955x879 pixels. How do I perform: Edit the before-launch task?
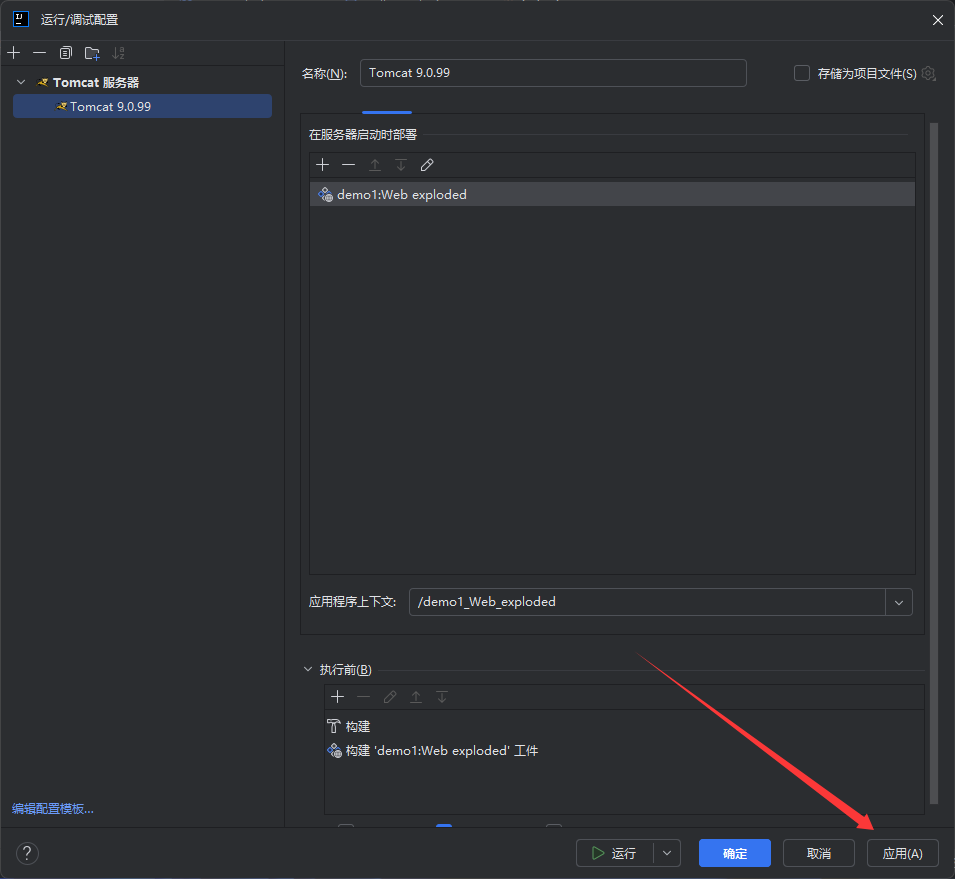pyautogui.click(x=390, y=697)
